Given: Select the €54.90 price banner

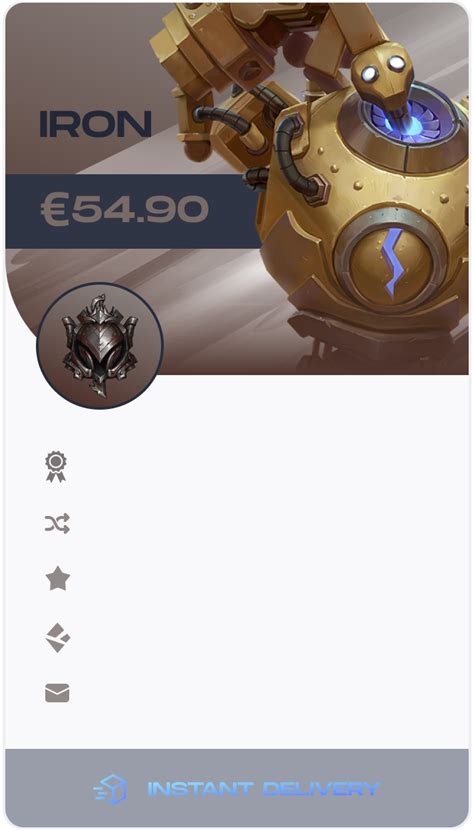Looking at the screenshot, I should tap(132, 211).
